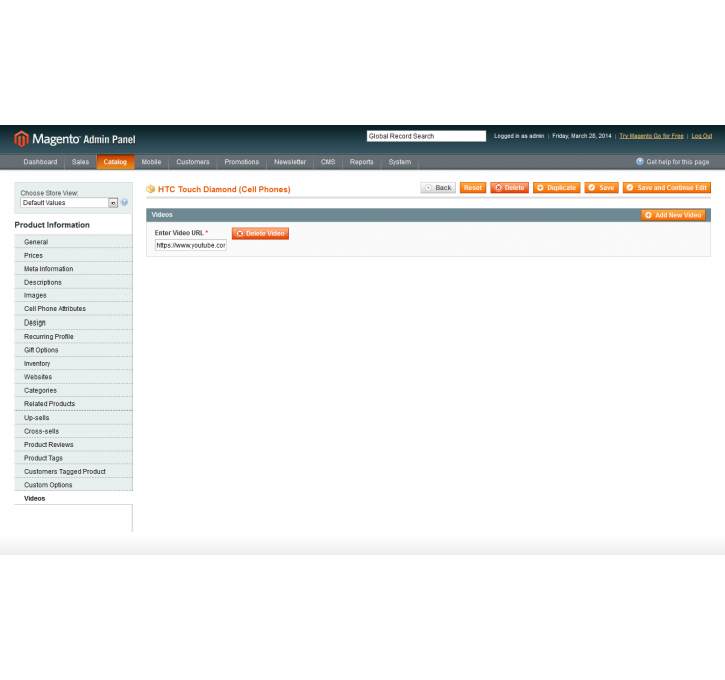725x680 pixels.
Task: Open the Dashboard menu
Action: (40, 162)
